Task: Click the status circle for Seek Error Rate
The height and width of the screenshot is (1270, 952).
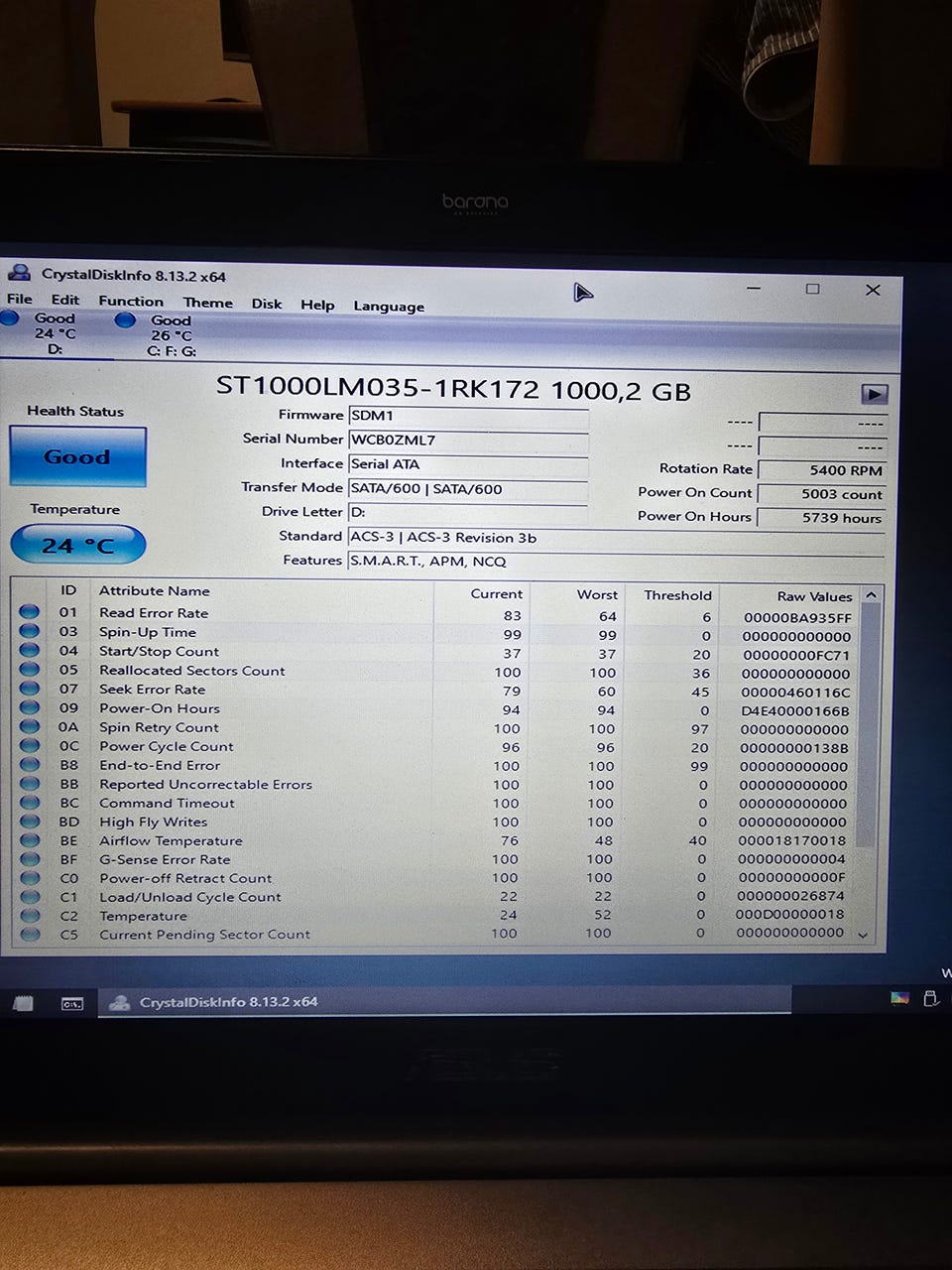Action: (30, 689)
